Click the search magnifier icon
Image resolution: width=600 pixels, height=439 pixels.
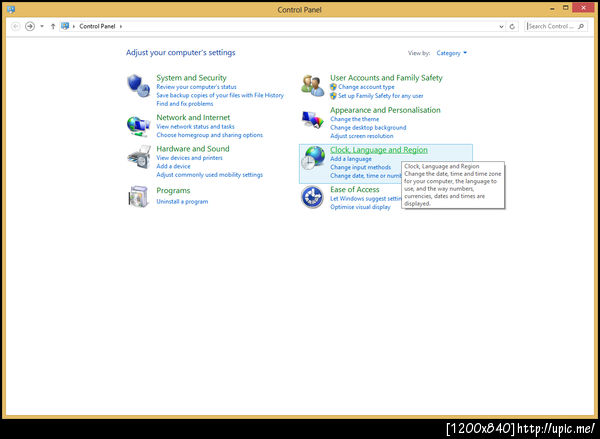(x=581, y=26)
